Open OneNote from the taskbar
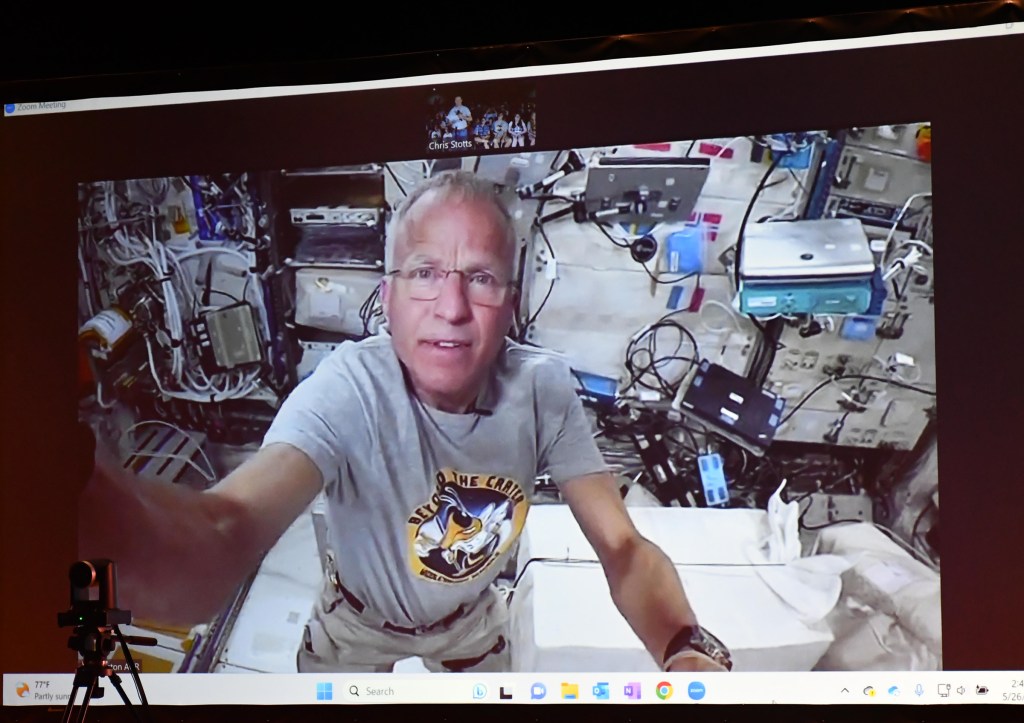Screen dimensions: 1024x723 click(x=632, y=691)
